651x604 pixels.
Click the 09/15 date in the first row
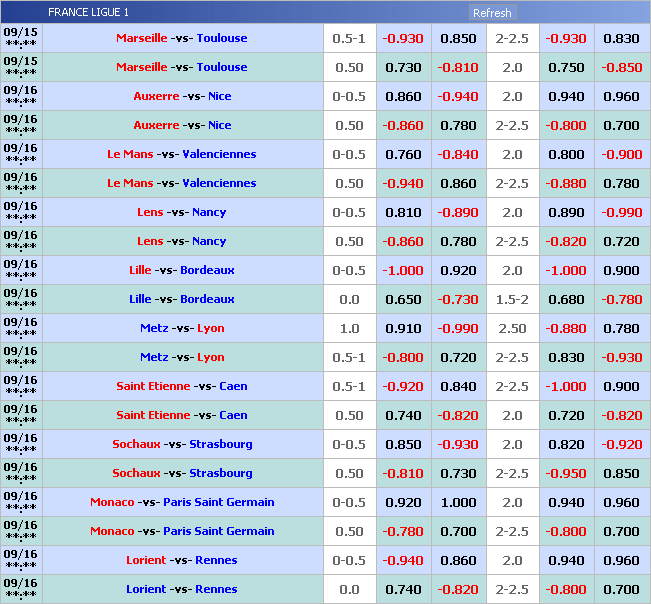[21, 32]
